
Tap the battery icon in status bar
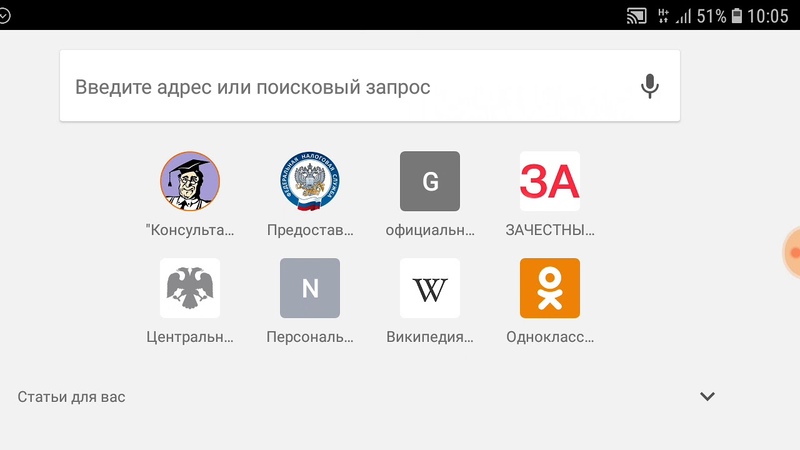pos(737,16)
